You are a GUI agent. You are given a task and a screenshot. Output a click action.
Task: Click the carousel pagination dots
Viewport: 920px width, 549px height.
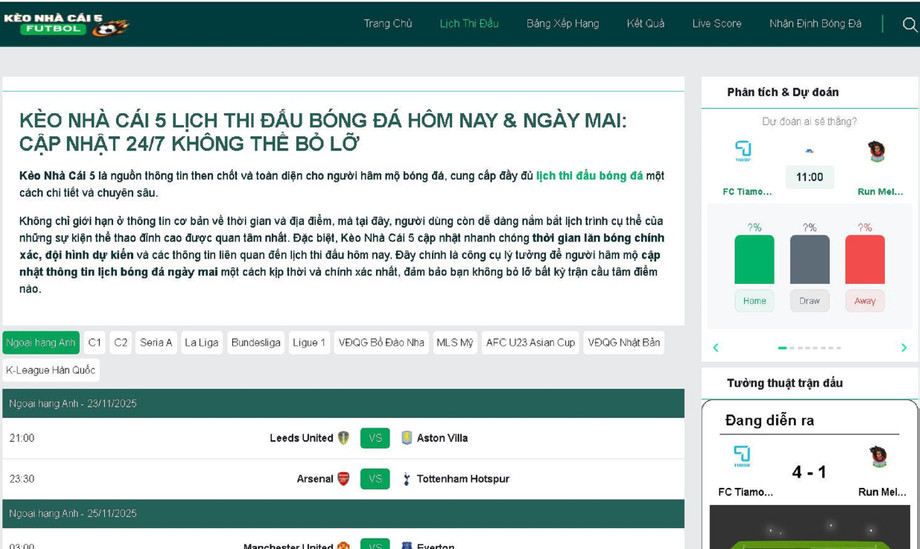[809, 348]
